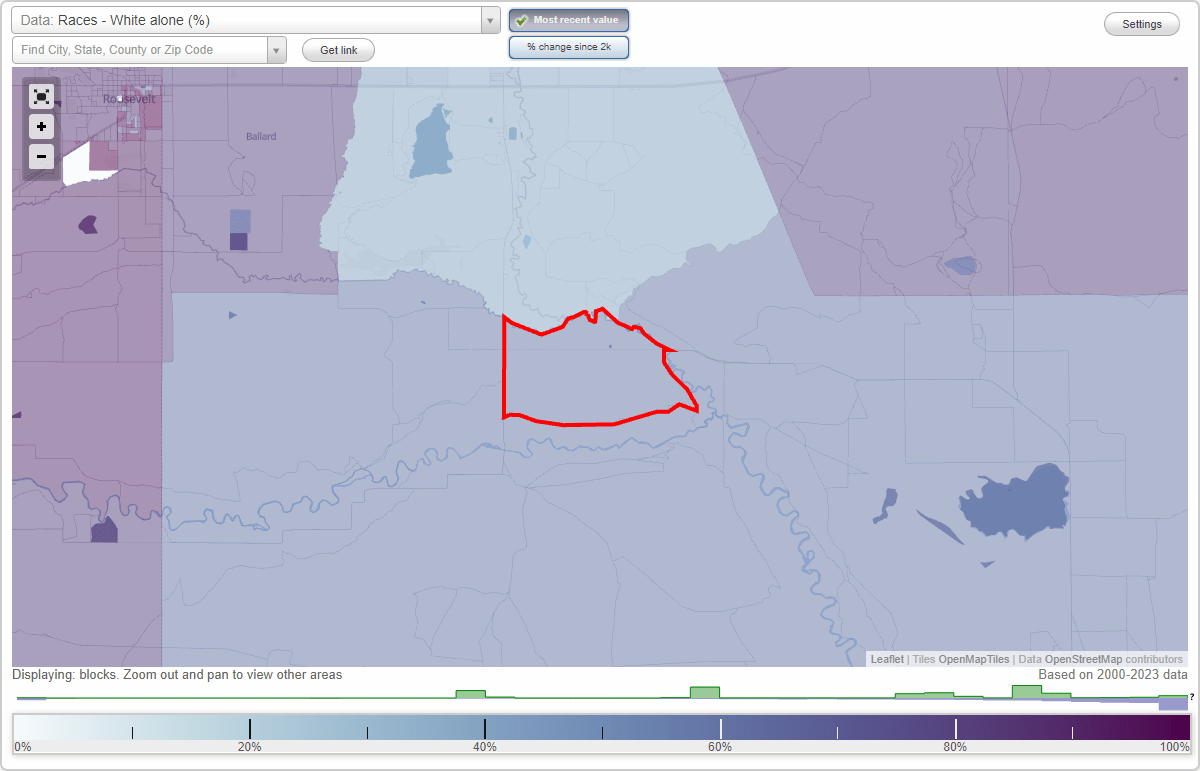The width and height of the screenshot is (1200, 771).
Task: Click the full map extent icon
Action: click(41, 96)
